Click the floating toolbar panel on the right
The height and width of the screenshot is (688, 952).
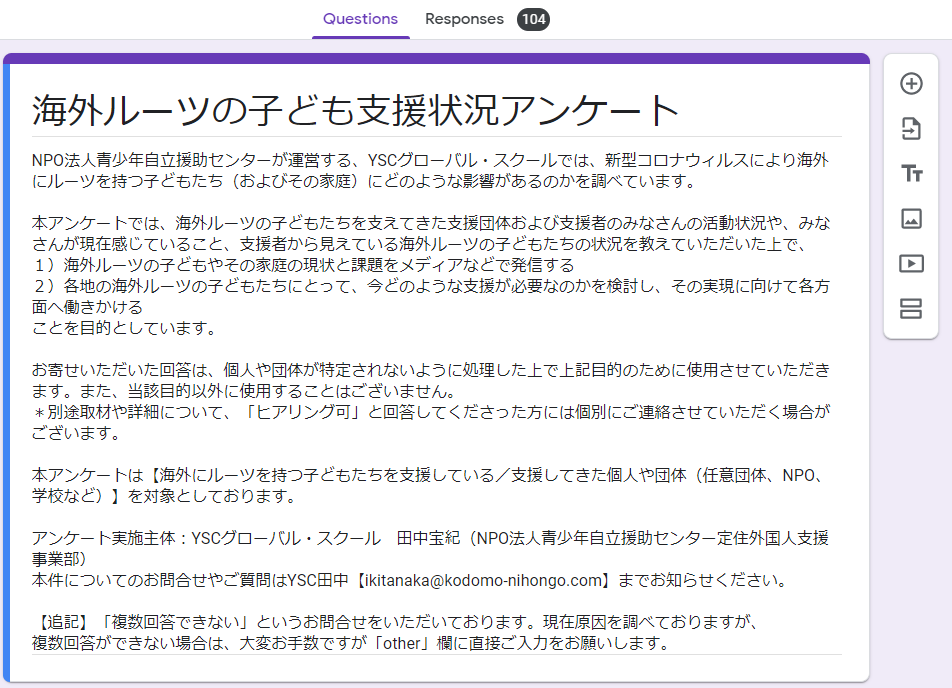(910, 196)
